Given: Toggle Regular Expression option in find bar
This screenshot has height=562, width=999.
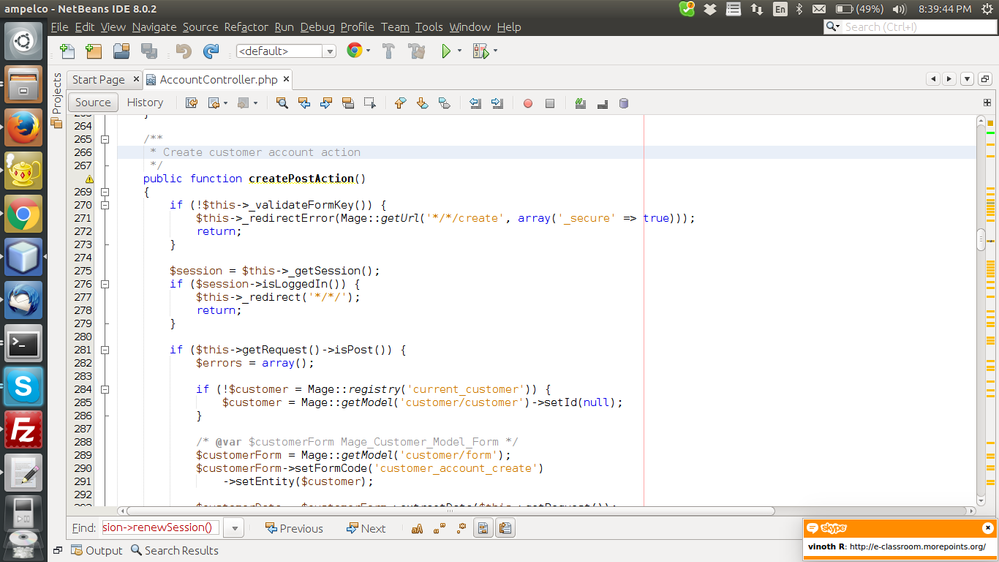Looking at the screenshot, I should (461, 528).
